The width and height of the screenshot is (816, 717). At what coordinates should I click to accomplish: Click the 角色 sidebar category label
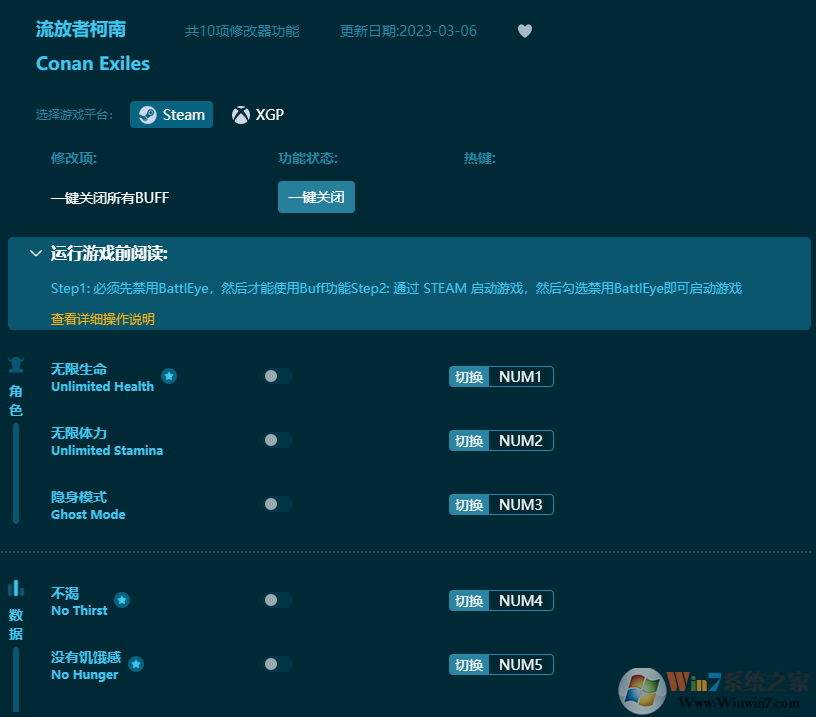tap(16, 401)
